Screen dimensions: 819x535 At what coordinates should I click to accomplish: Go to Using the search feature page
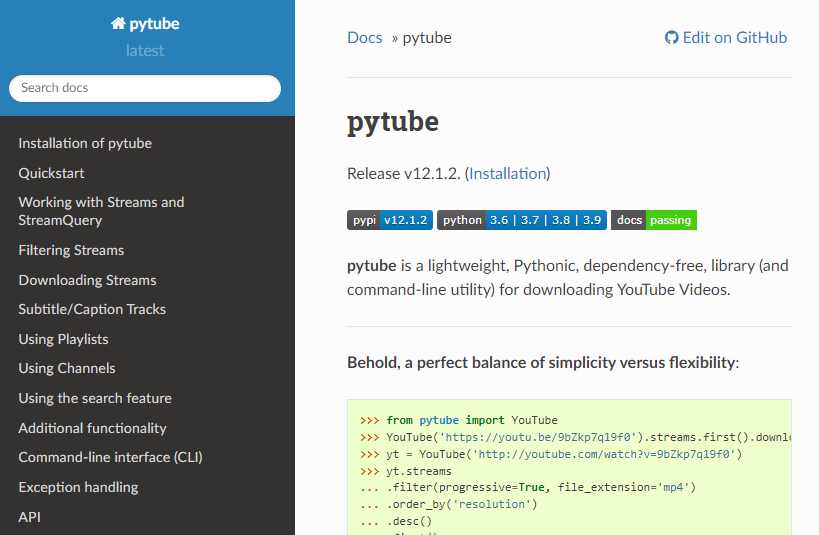pyautogui.click(x=95, y=398)
